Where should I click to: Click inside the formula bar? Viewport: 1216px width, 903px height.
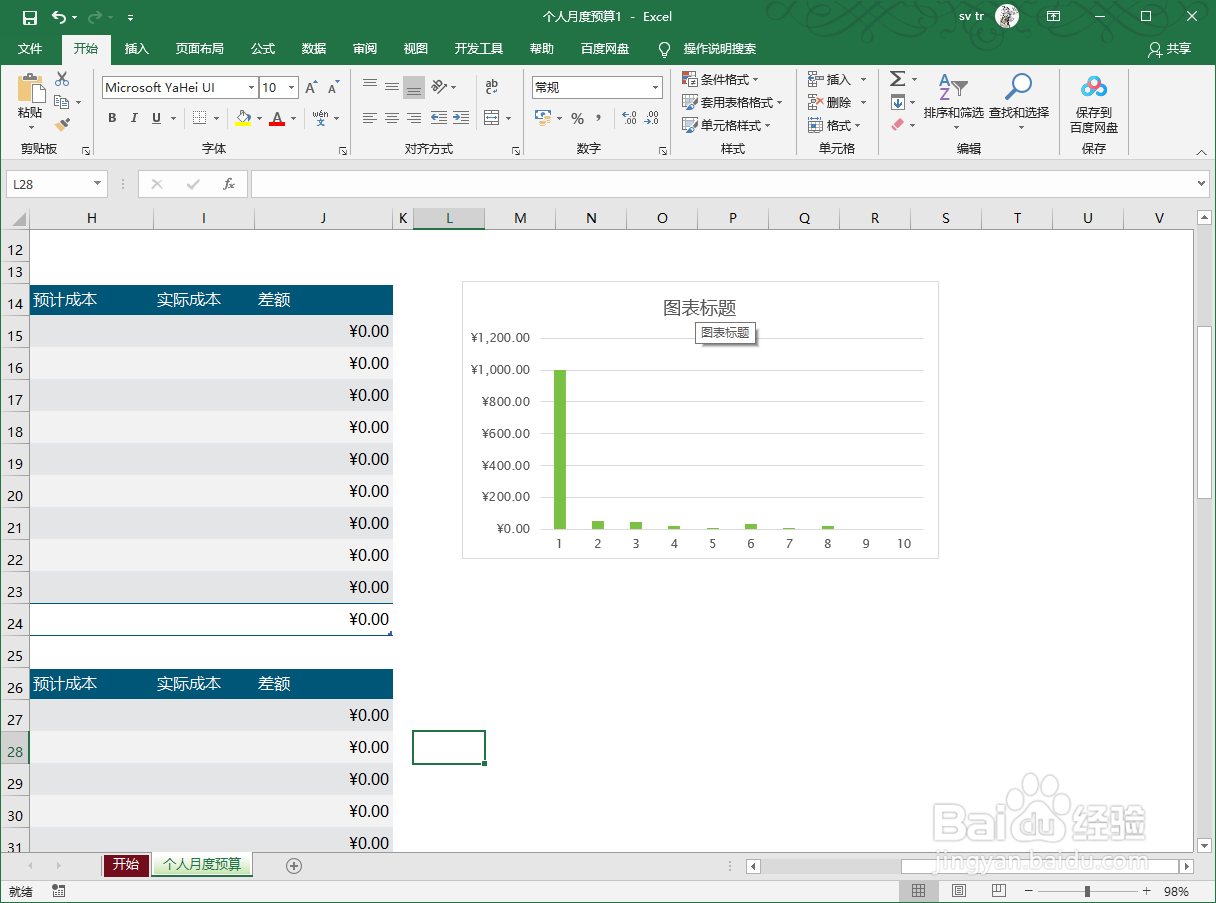pos(600,183)
